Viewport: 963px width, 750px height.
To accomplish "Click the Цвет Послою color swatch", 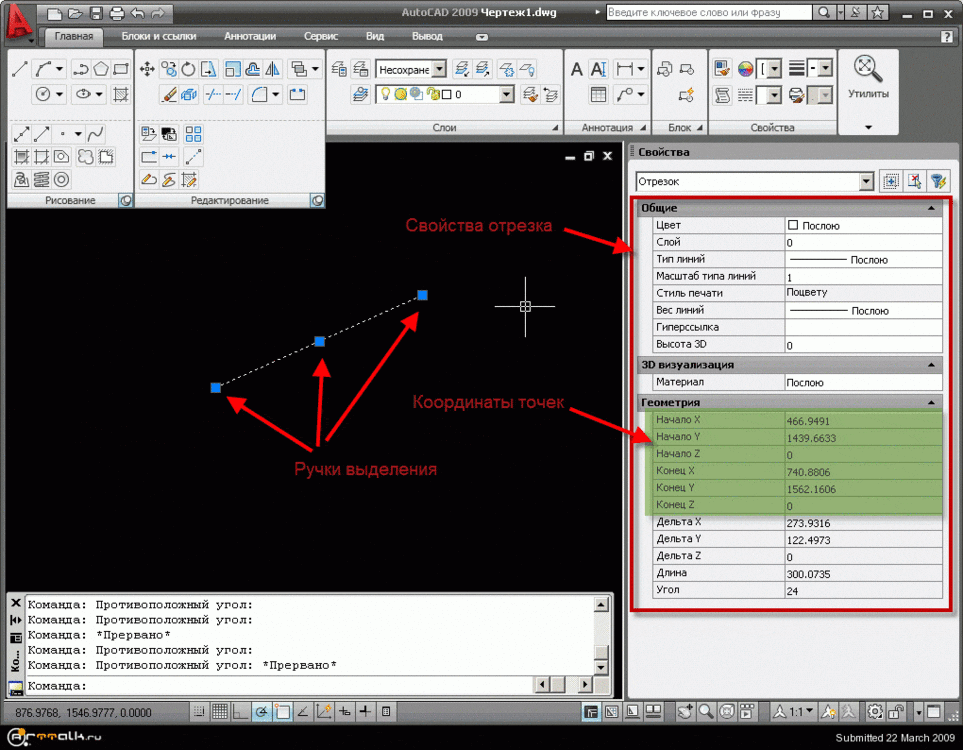I will pyautogui.click(x=793, y=225).
